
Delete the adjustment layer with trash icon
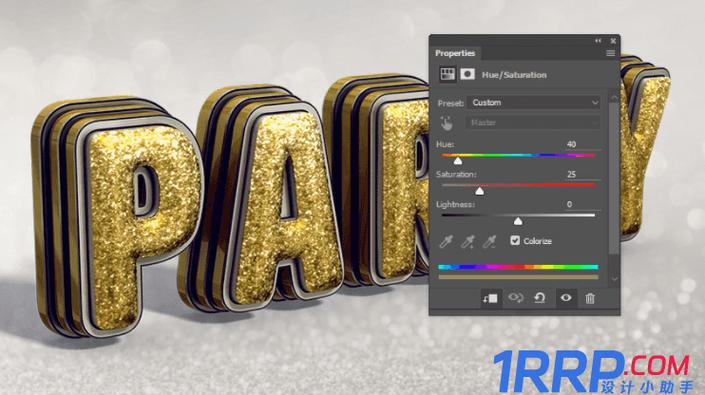[590, 298]
